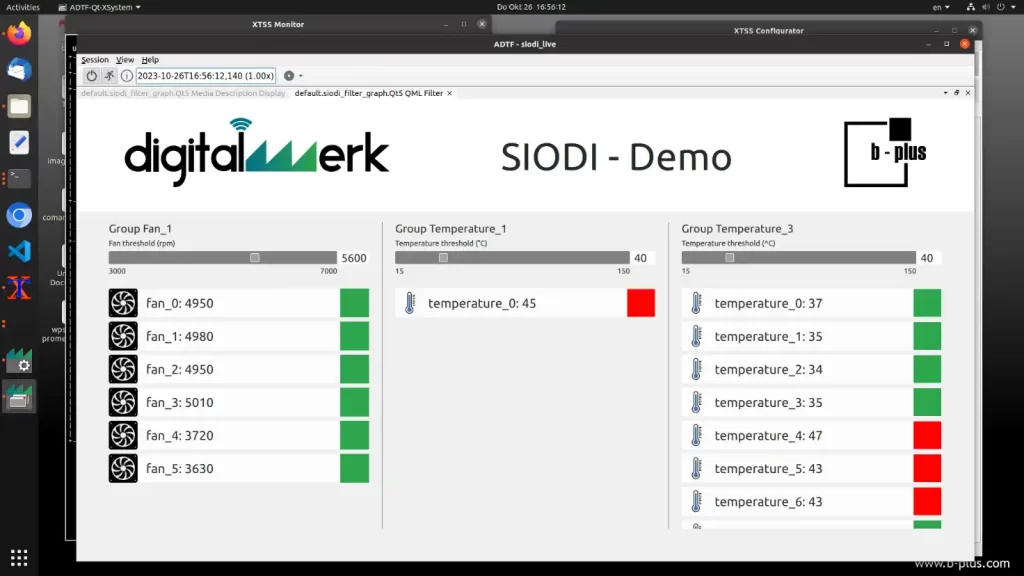Launch Visual Studio Code from the dock

coord(19,251)
